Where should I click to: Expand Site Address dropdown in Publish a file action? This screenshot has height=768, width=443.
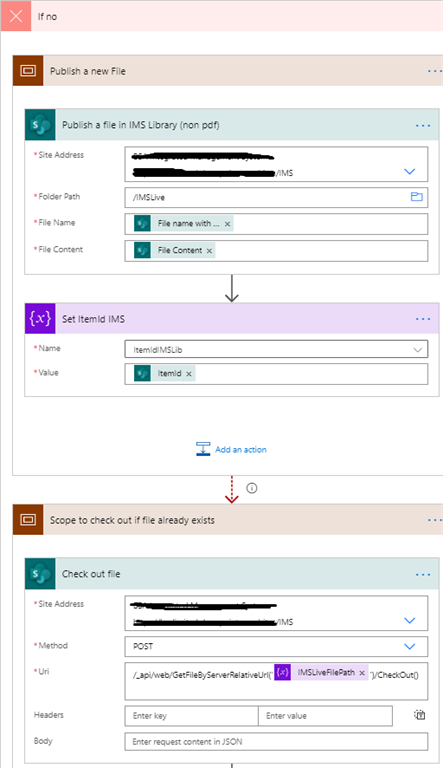point(410,171)
